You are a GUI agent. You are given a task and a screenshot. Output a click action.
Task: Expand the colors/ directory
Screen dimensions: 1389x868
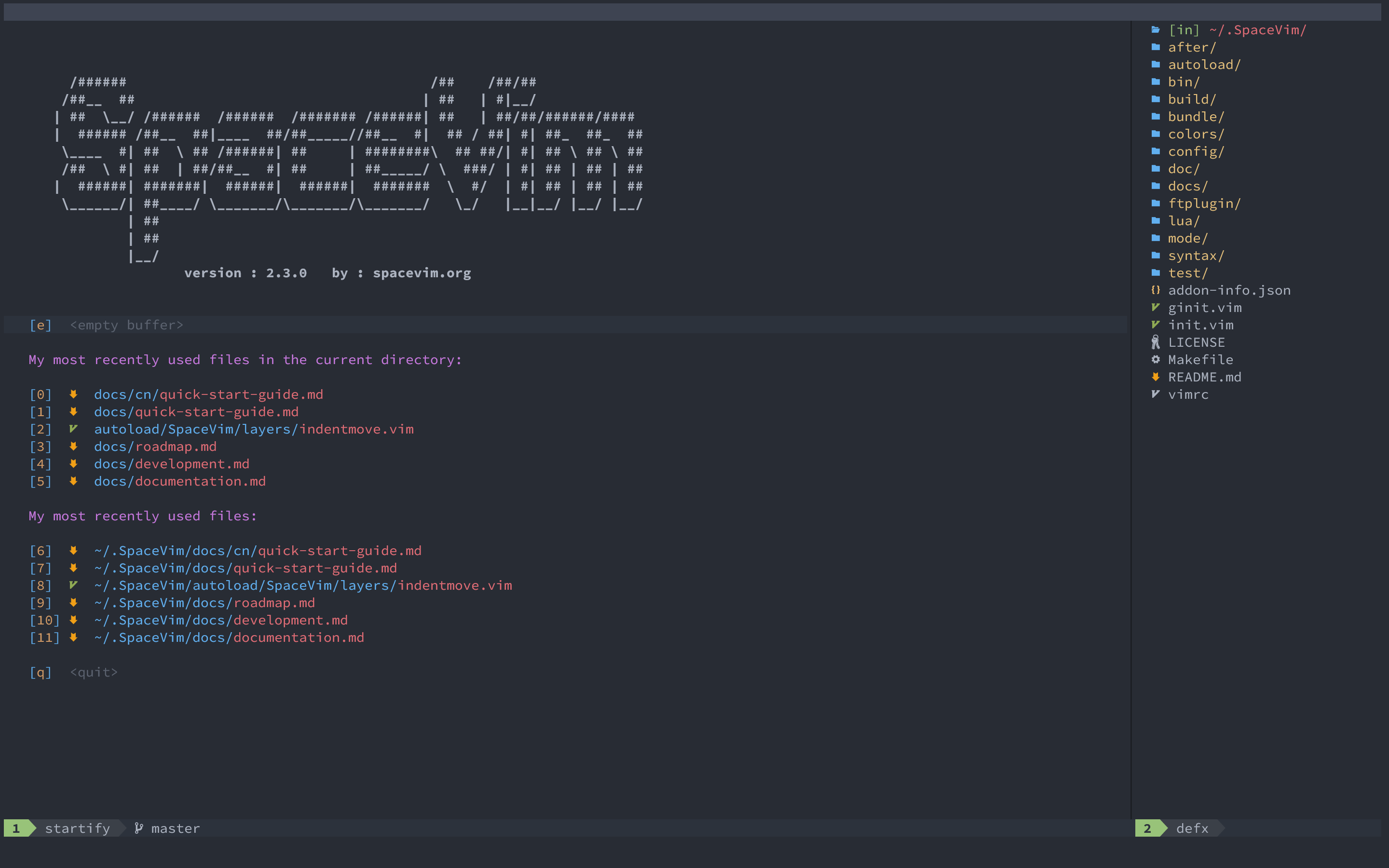(x=1196, y=135)
